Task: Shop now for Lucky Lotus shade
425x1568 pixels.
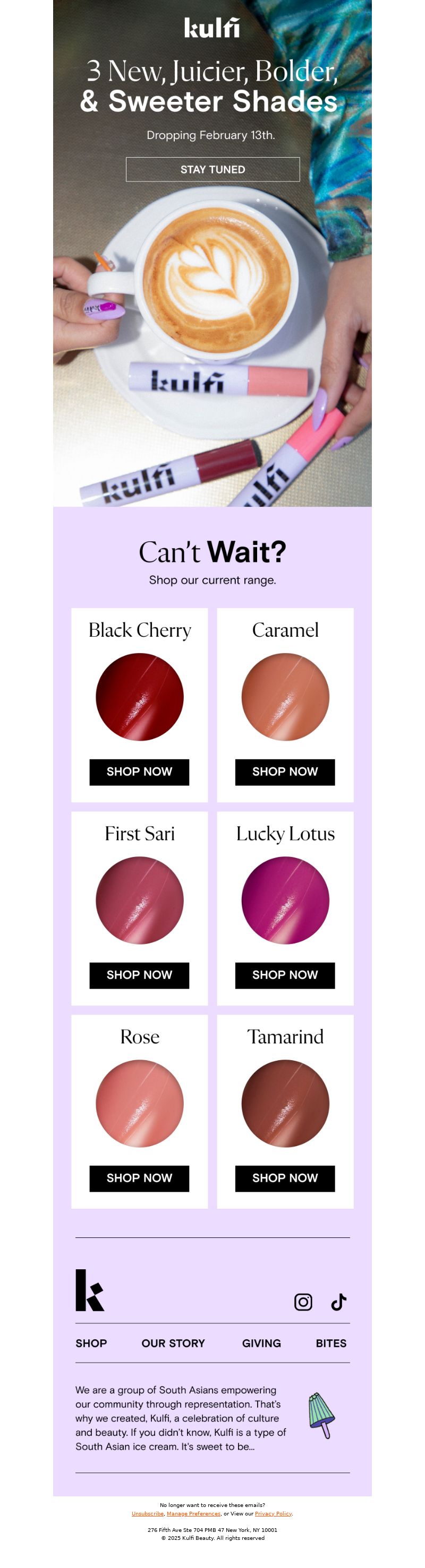Action: pos(285,975)
